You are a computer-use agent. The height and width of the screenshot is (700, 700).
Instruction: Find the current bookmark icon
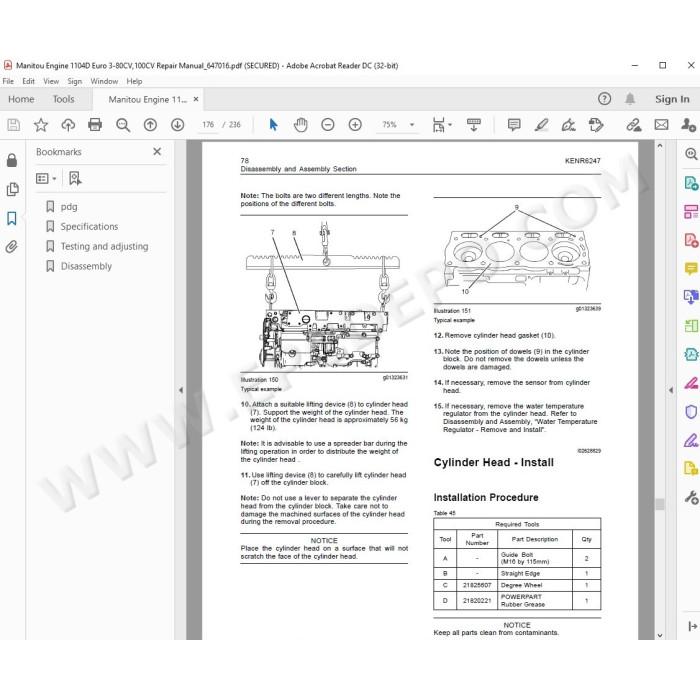point(75,179)
